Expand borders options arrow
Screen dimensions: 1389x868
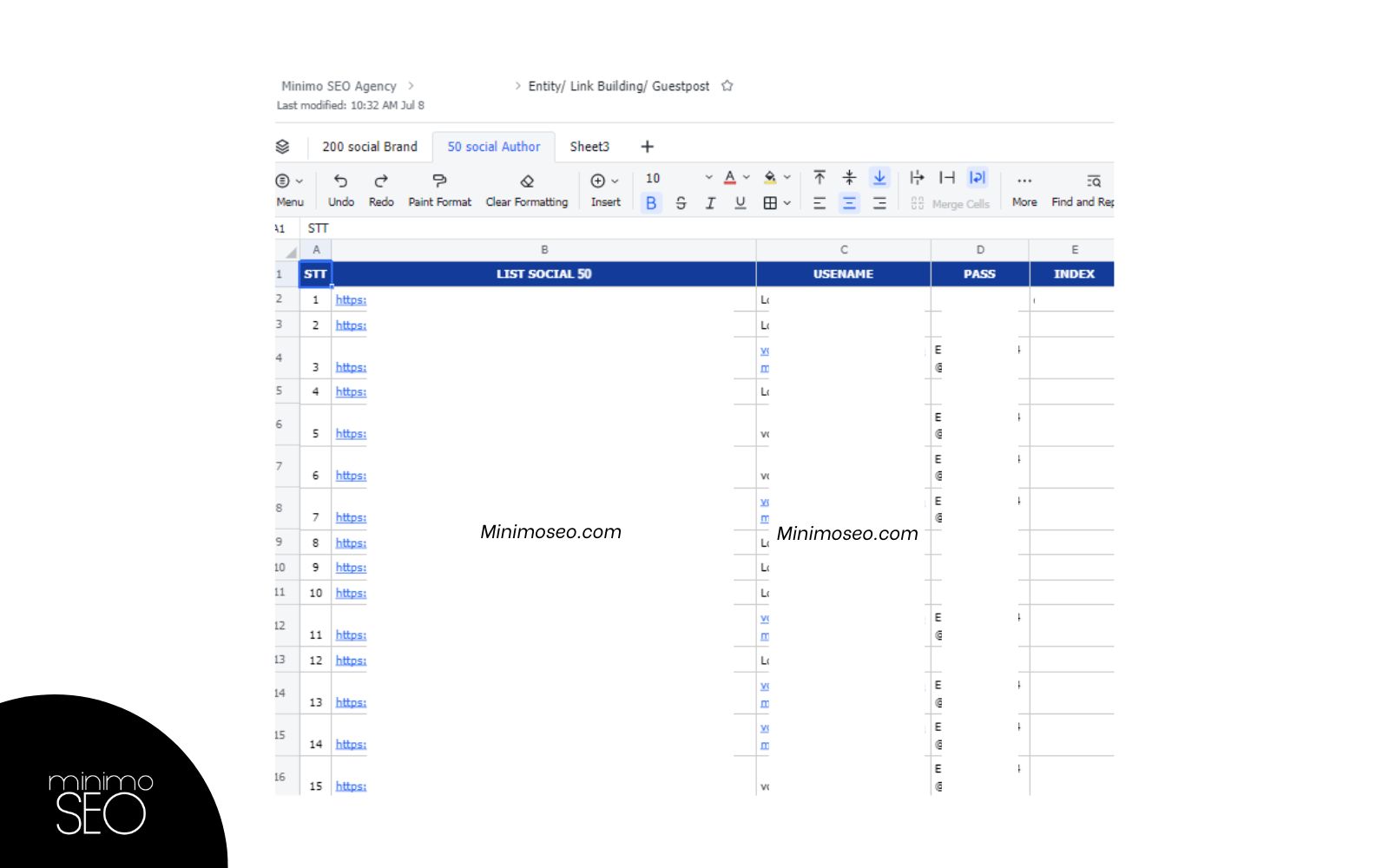787,203
